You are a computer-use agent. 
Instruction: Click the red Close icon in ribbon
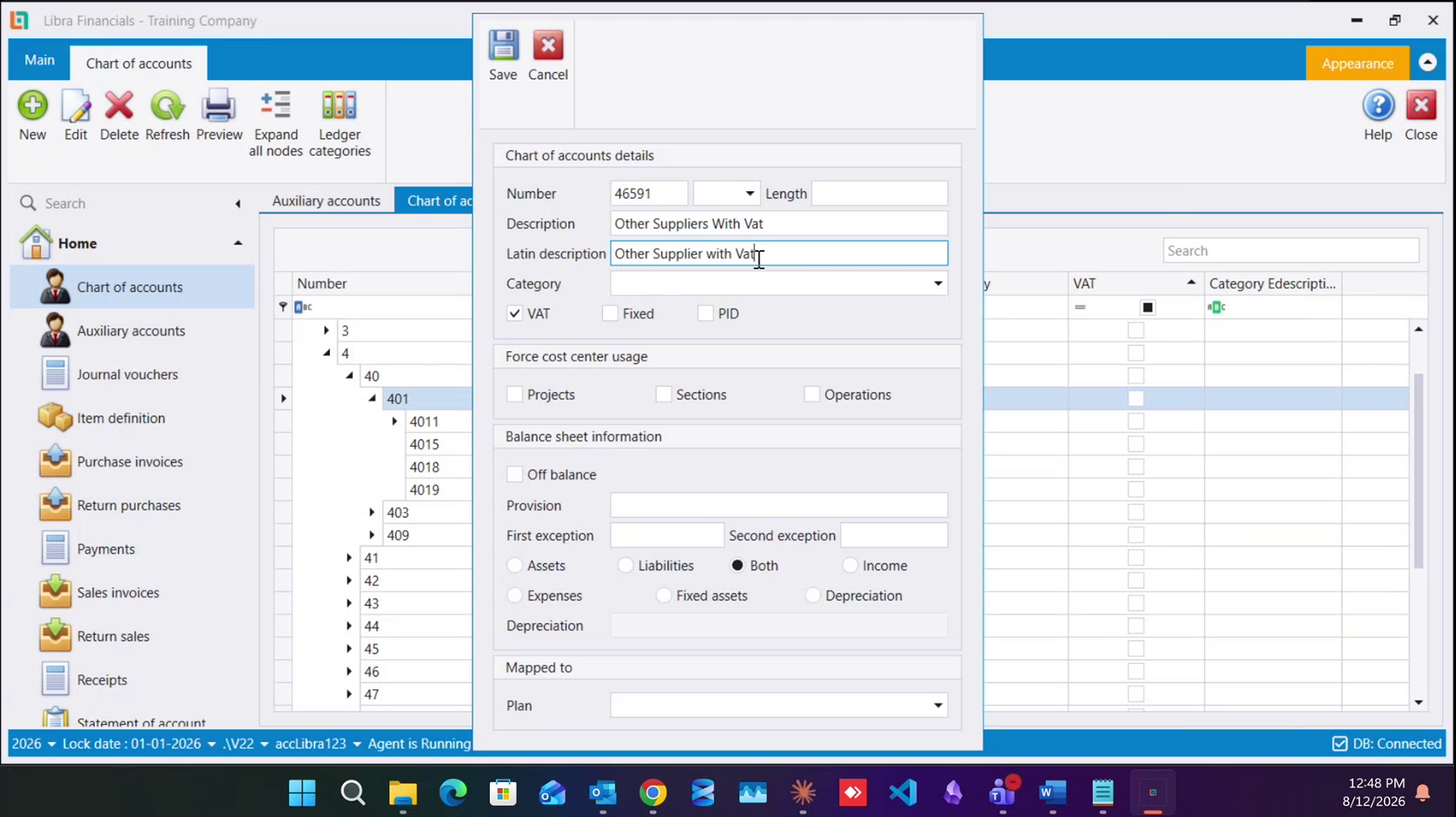[x=1421, y=106]
